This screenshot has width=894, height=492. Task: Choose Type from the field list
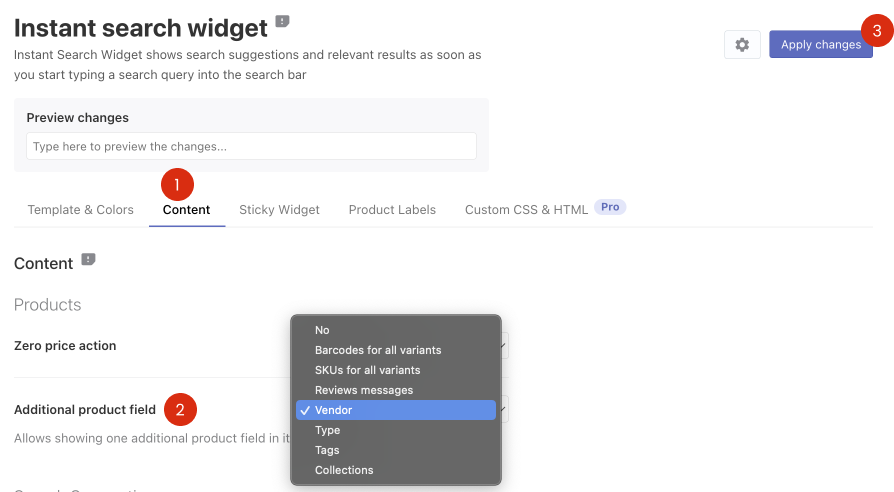(x=396, y=430)
